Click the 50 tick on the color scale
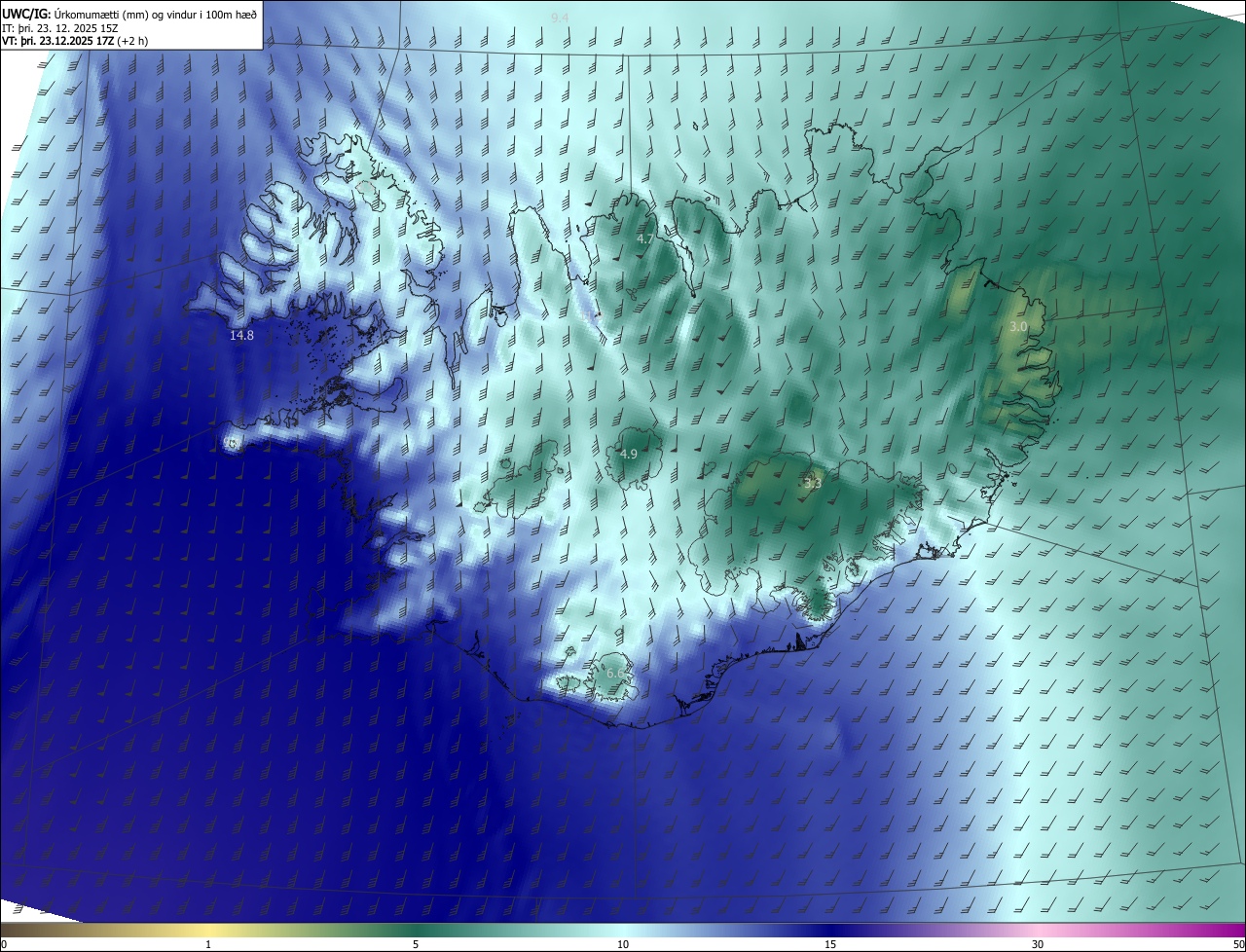Screen dimensions: 1246x952 pyautogui.click(x=1237, y=944)
